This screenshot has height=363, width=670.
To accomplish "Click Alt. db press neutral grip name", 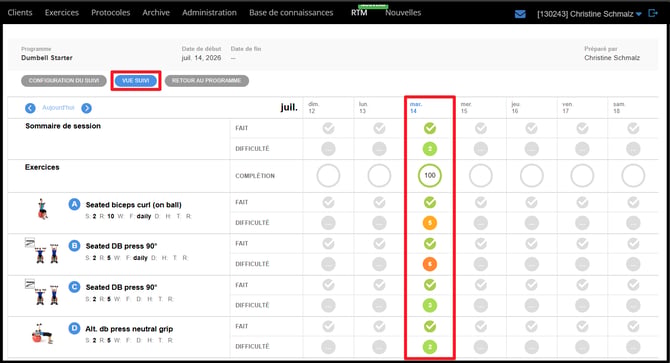I will tap(129, 329).
